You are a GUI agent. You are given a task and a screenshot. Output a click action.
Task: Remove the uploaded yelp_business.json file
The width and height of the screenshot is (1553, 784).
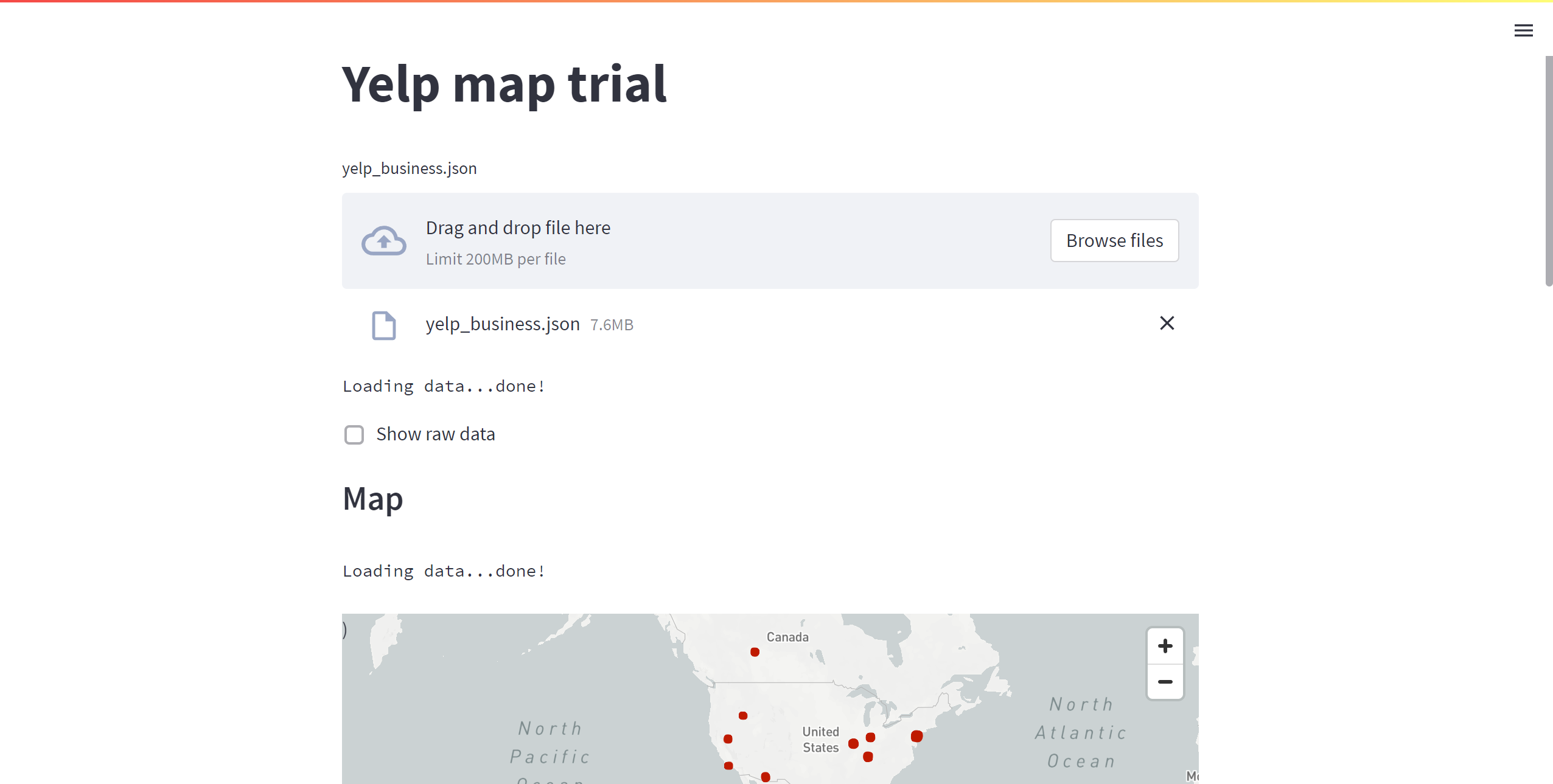[1166, 323]
